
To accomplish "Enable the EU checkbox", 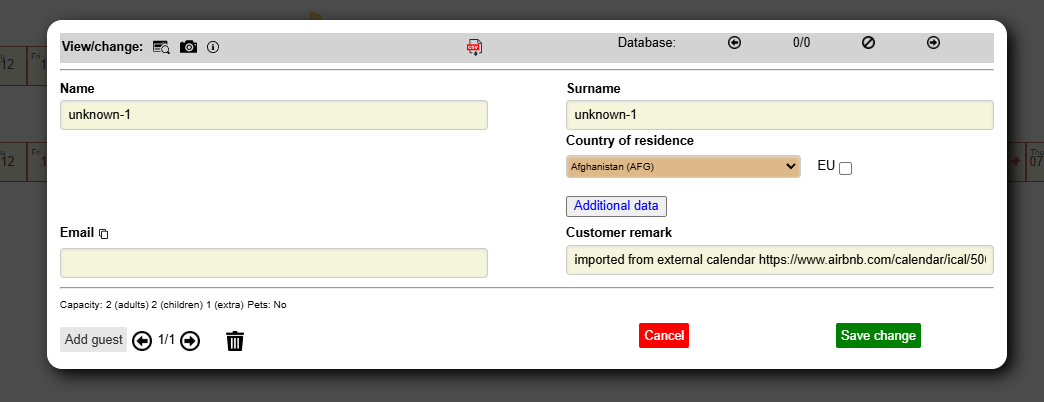I will pos(845,168).
